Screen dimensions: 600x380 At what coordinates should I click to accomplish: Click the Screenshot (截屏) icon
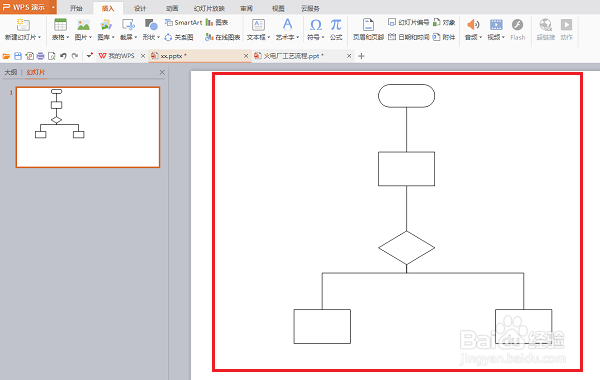(128, 25)
